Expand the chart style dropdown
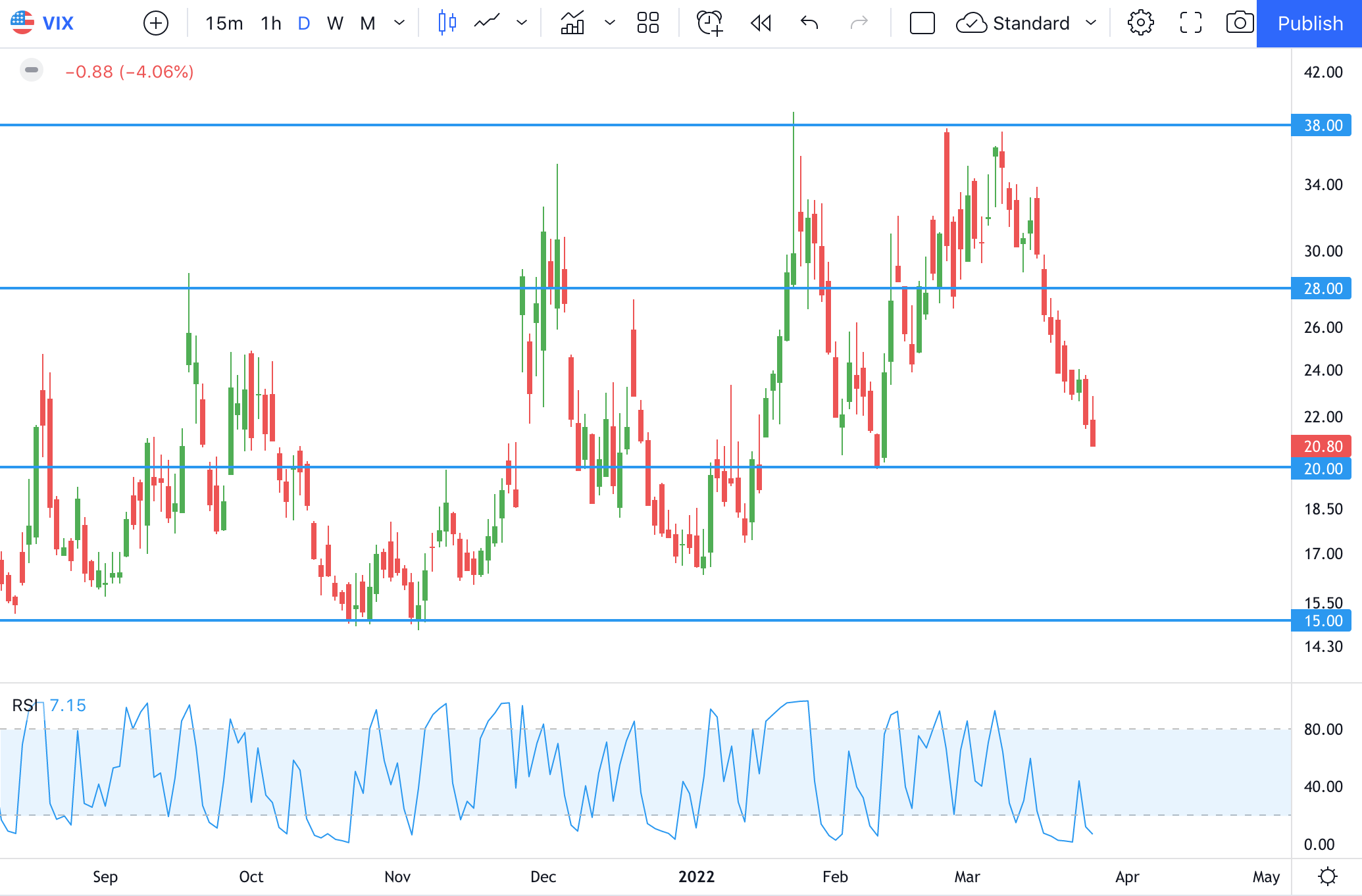This screenshot has width=1362, height=896. (522, 24)
